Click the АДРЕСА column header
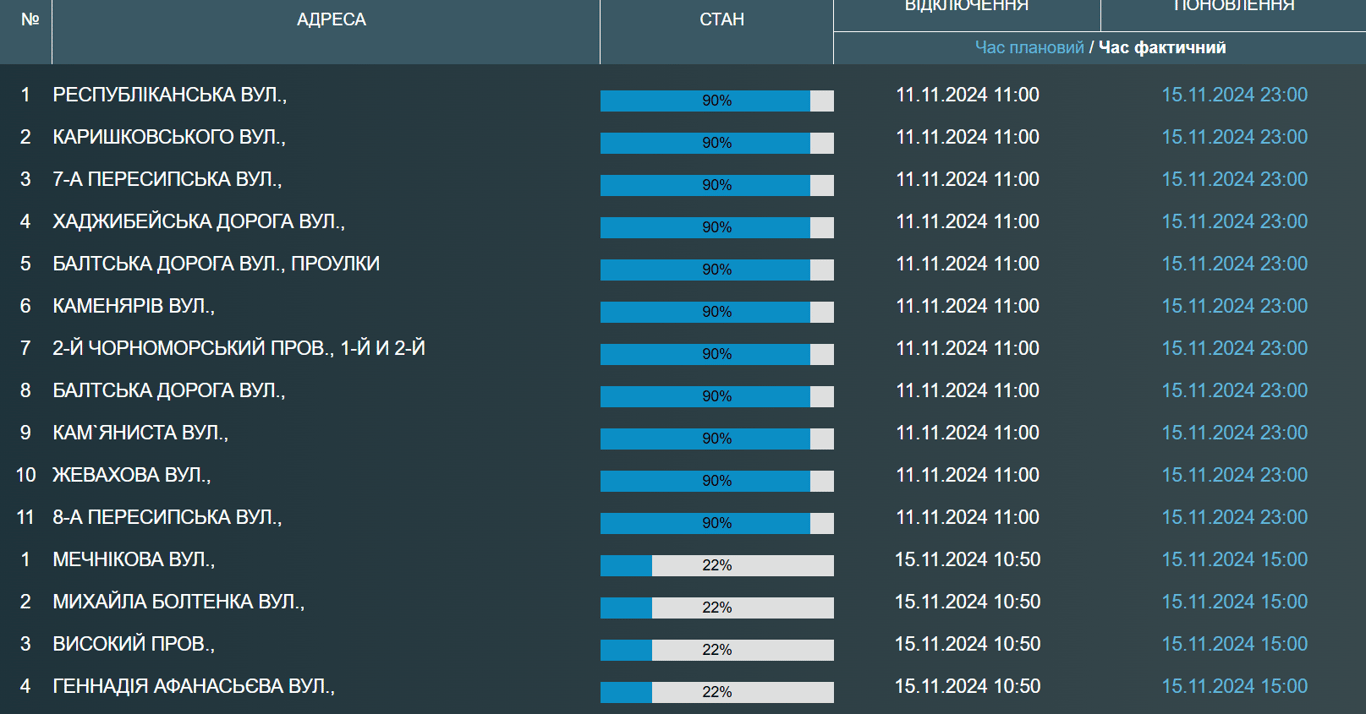The width and height of the screenshot is (1366, 714). pyautogui.click(x=331, y=20)
